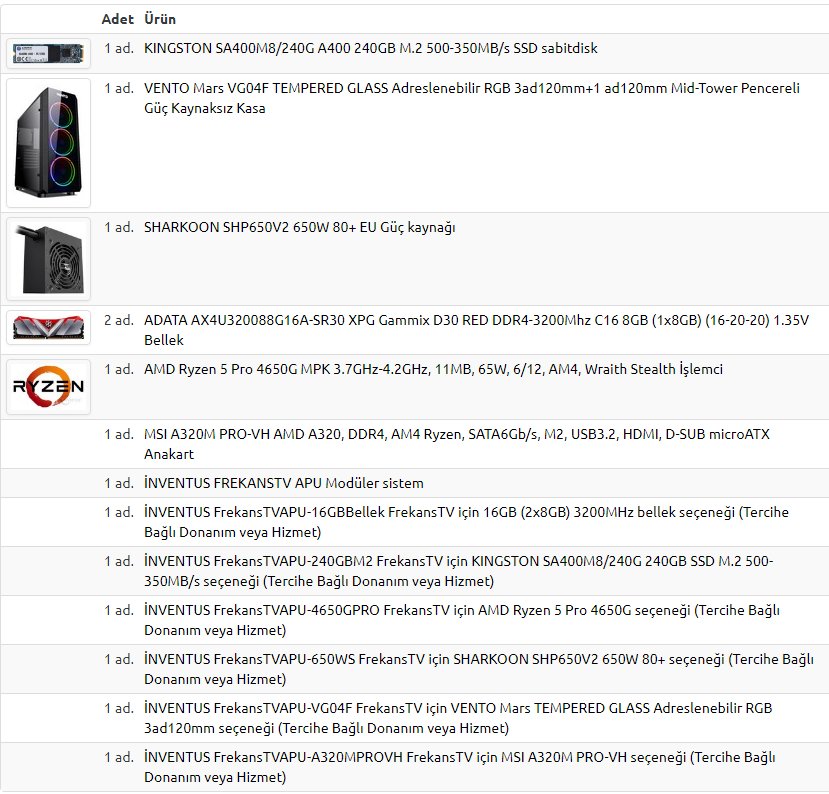Click the AMD Ryzen 5 Pro 4650G MPK product name
The image size is (829, 794).
tap(433, 369)
